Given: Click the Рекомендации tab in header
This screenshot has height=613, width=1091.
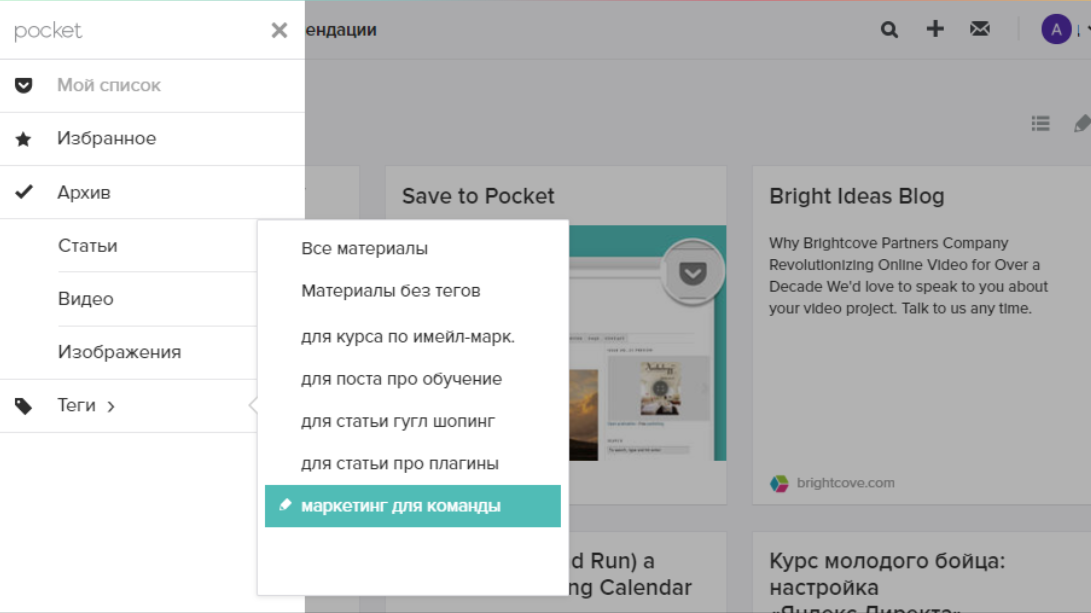Looking at the screenshot, I should coord(341,30).
